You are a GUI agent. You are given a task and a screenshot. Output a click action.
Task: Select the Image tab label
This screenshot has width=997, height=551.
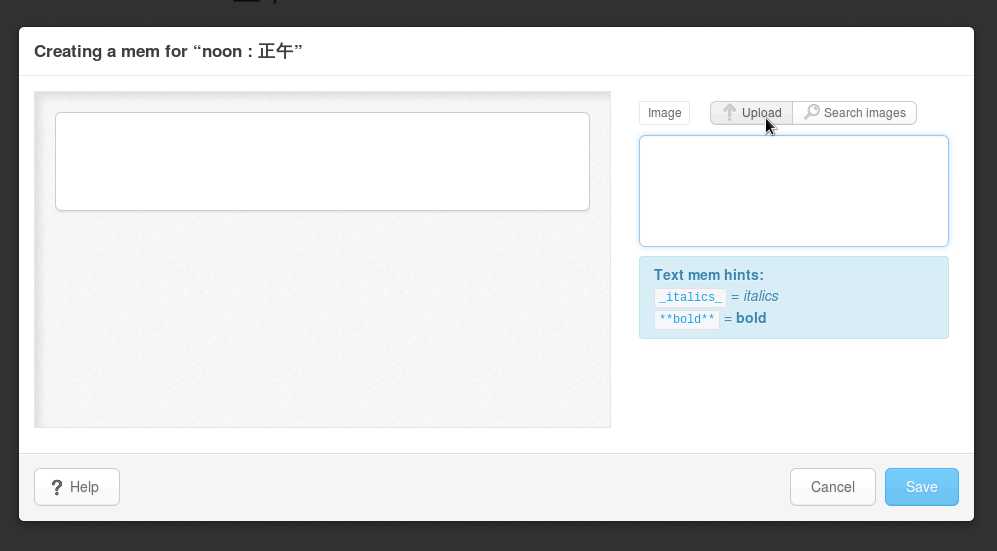664,113
